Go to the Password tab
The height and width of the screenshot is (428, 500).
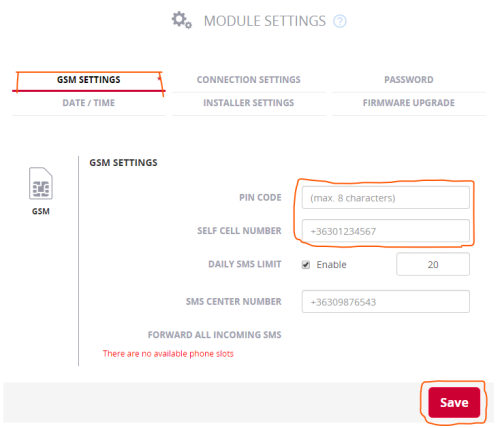tap(409, 80)
